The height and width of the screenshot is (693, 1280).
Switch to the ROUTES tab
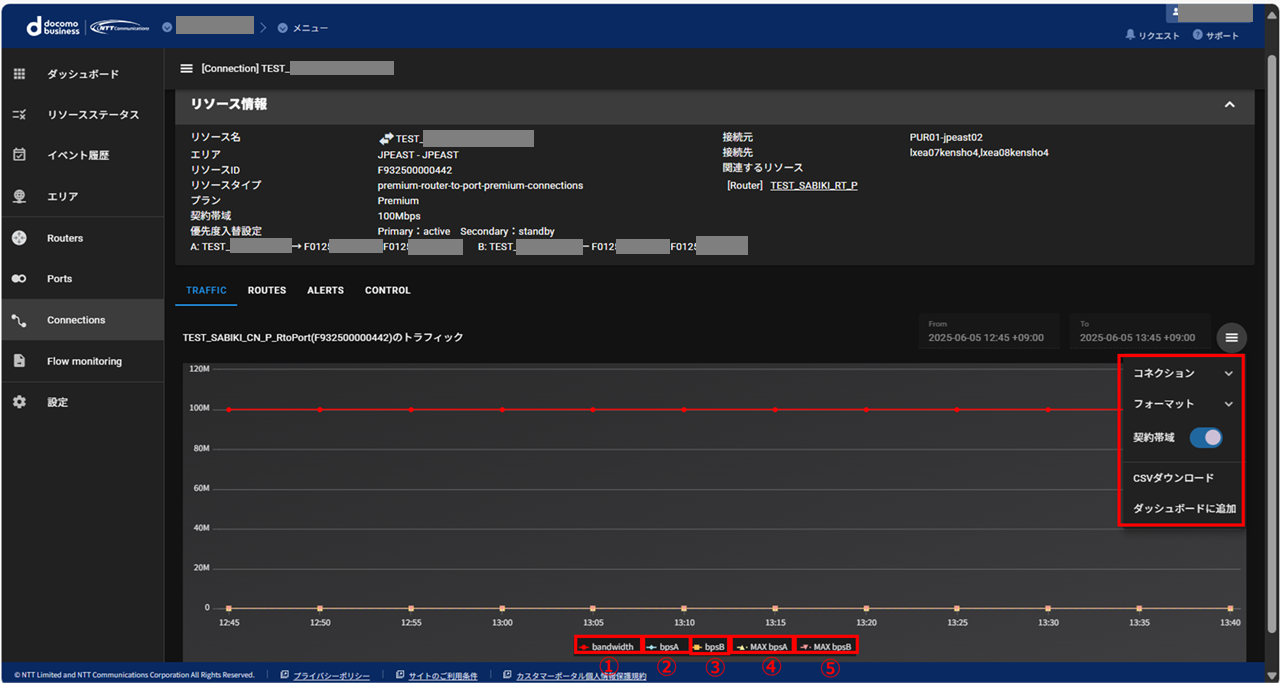click(x=267, y=290)
